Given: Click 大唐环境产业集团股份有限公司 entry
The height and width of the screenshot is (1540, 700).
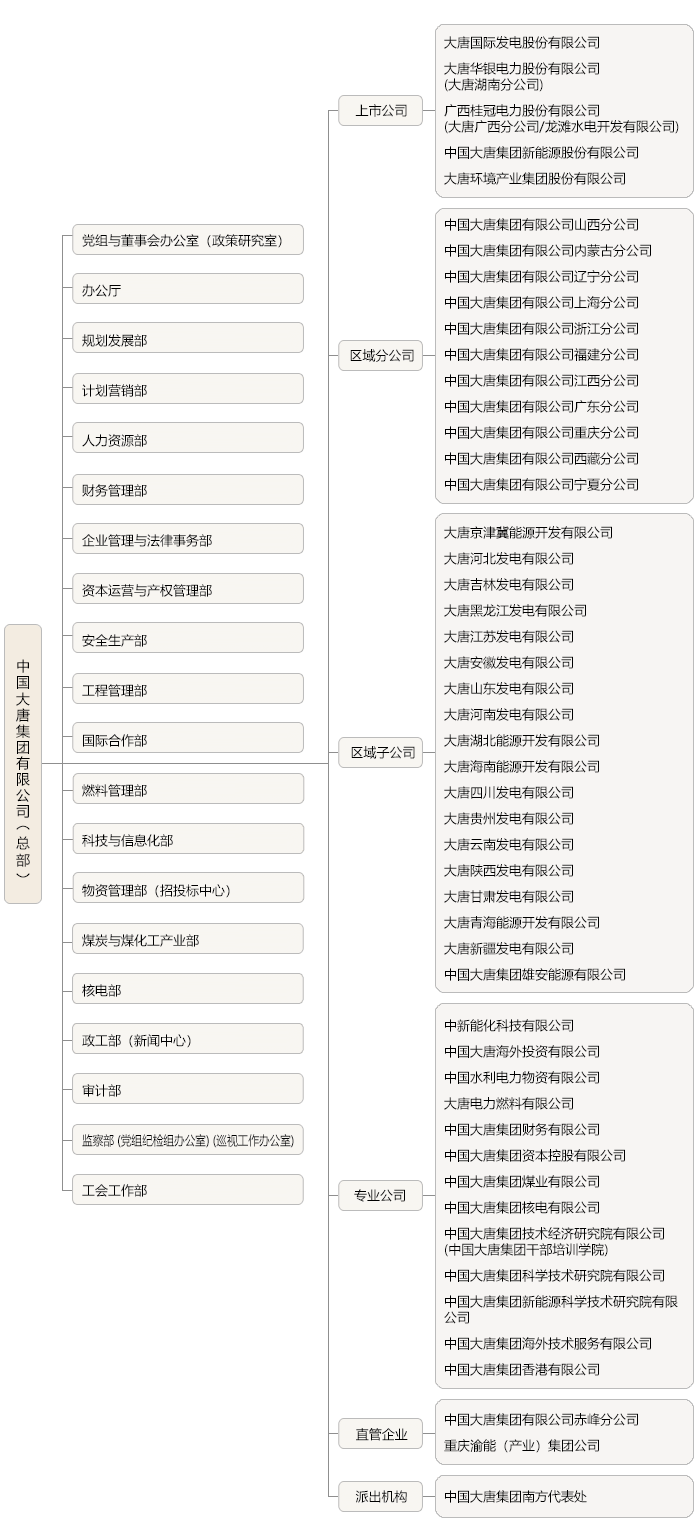Looking at the screenshot, I should [535, 179].
